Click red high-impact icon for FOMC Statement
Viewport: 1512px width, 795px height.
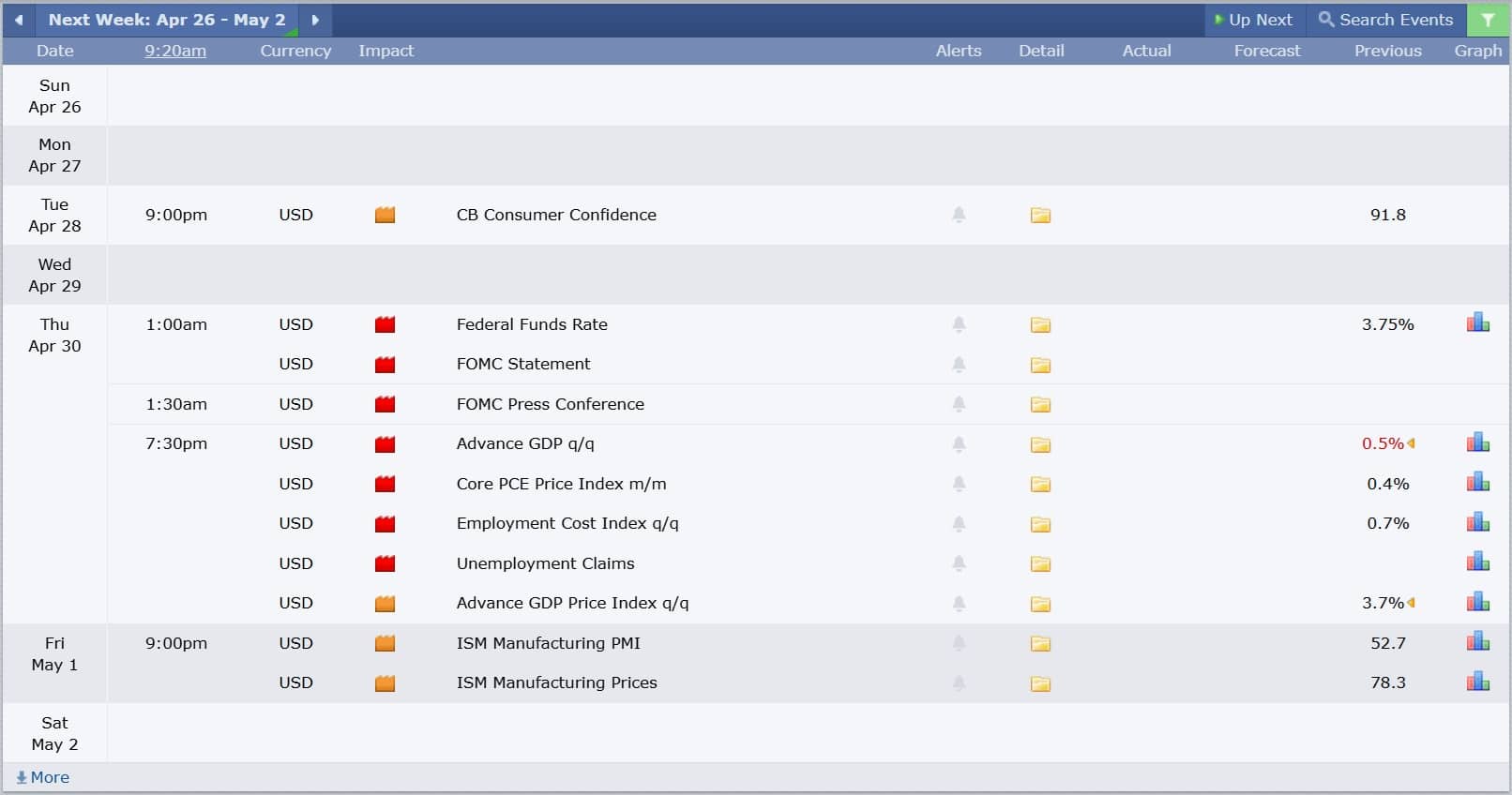385,365
